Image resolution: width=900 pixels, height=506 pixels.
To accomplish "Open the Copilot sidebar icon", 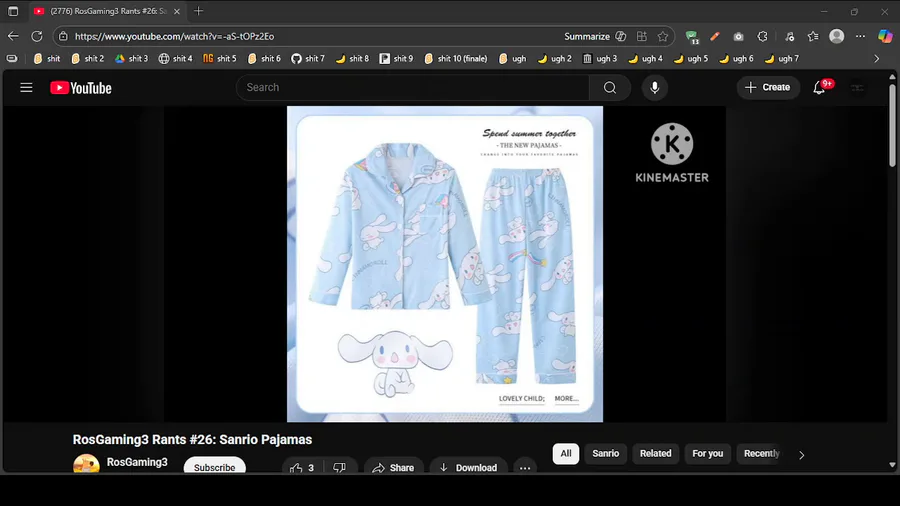I will [885, 36].
